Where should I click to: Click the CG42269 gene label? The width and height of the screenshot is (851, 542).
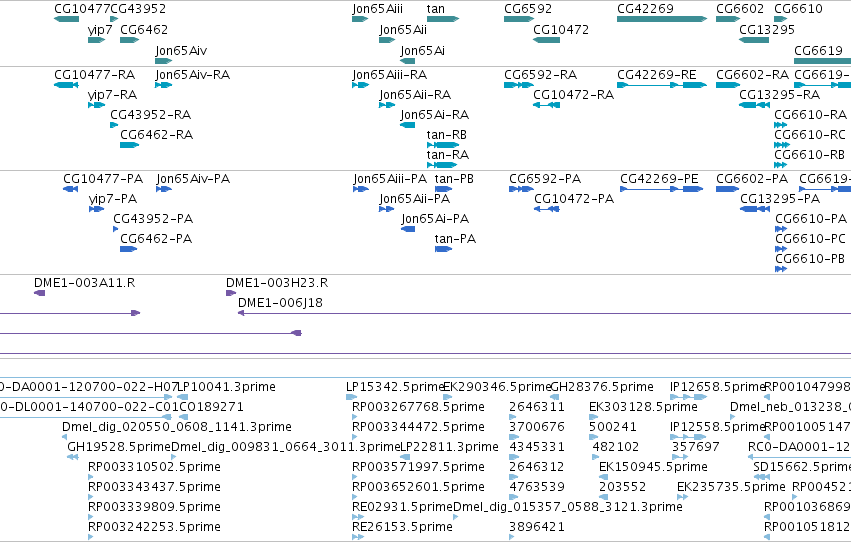point(645,9)
